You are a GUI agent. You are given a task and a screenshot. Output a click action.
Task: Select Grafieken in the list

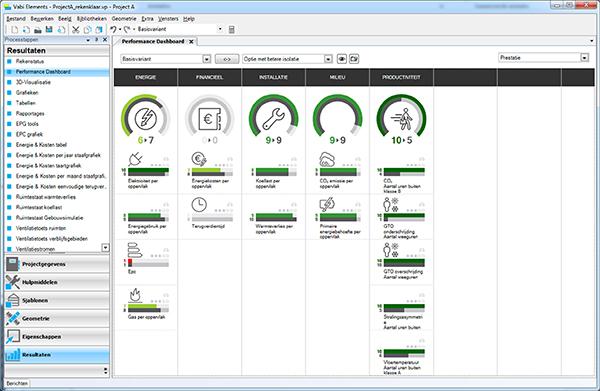(27, 93)
